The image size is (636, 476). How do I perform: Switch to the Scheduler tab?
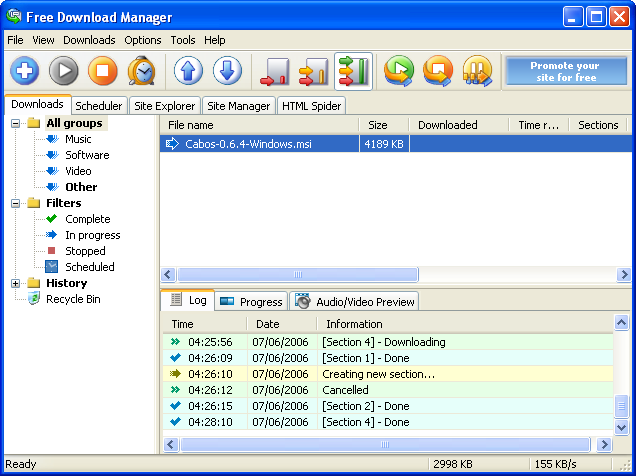tap(99, 105)
